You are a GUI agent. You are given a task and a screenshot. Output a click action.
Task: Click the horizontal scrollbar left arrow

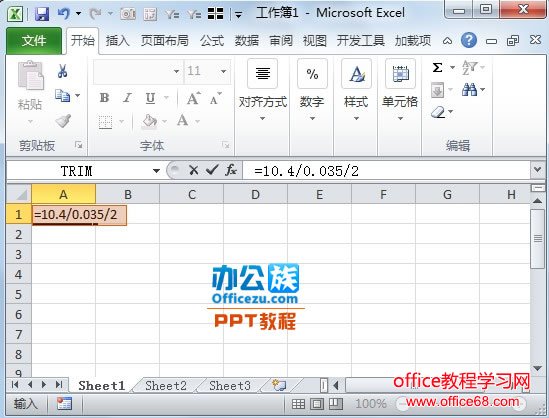pyautogui.click(x=336, y=385)
